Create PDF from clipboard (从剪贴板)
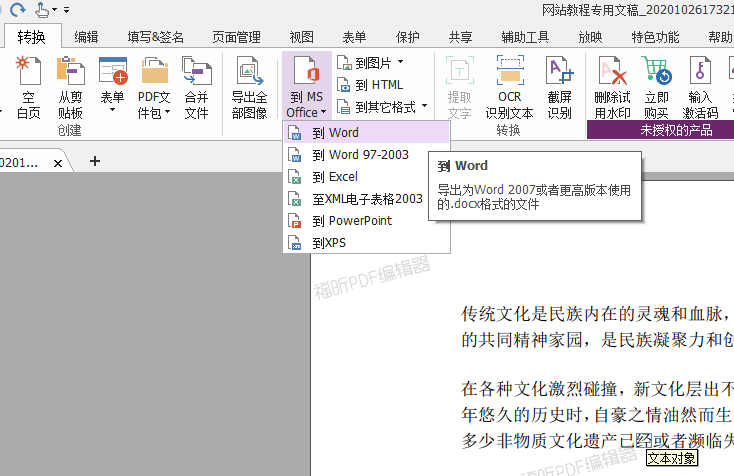This screenshot has height=476, width=734. (x=70, y=87)
